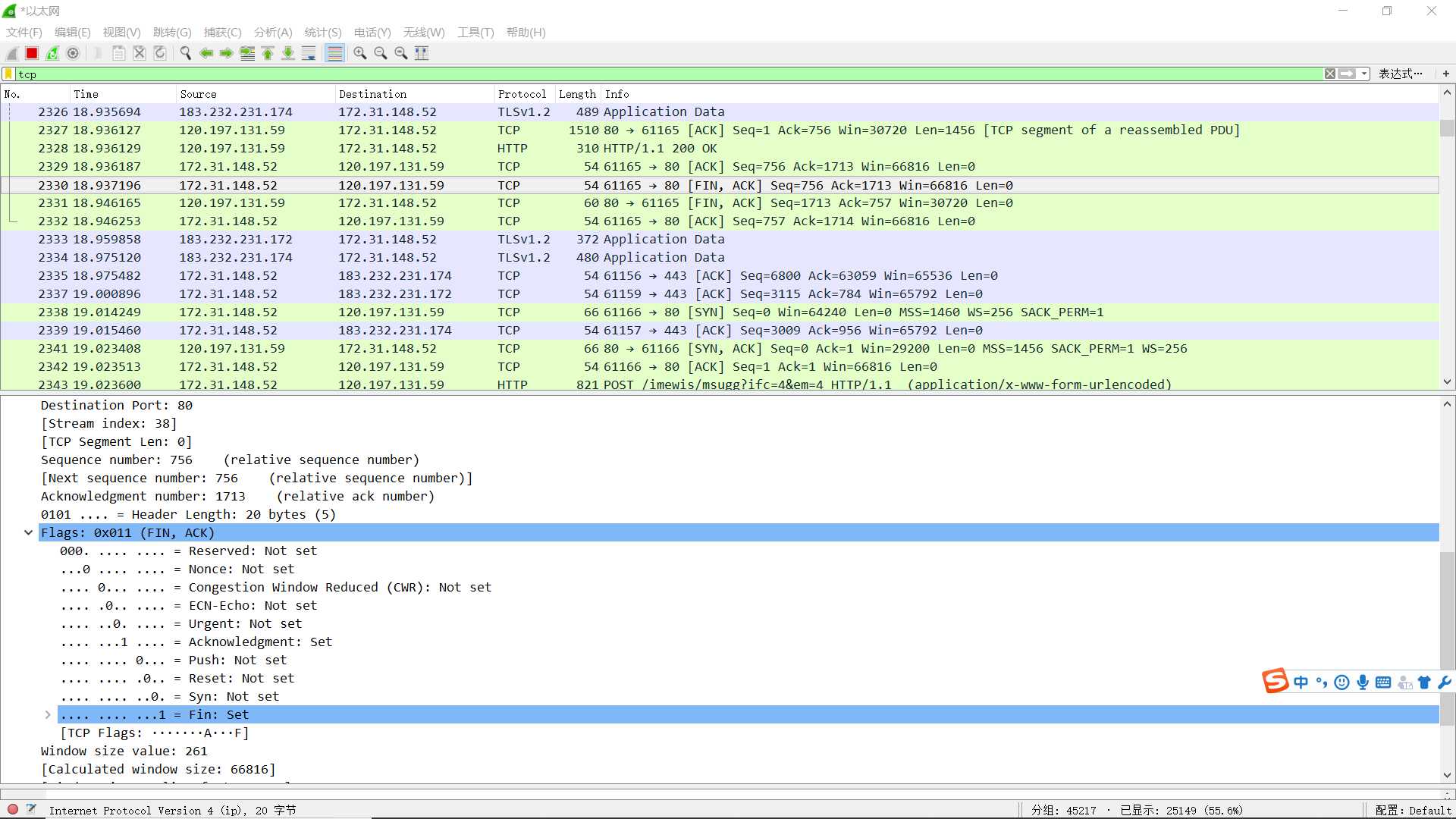
Task: Open the 捕获(C) menu
Action: pos(222,32)
